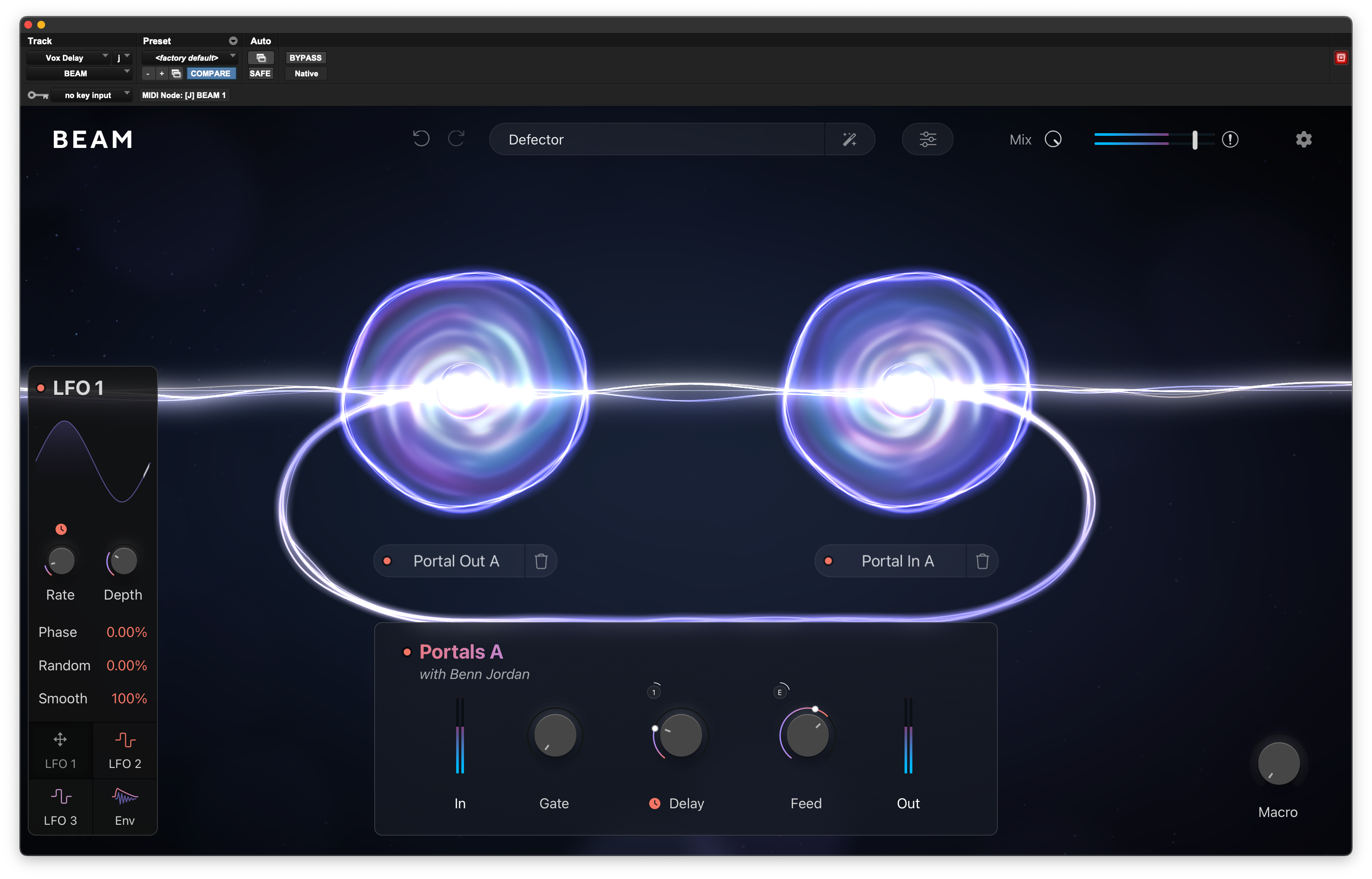
Task: Click the limiter exclamation icon
Action: (x=1230, y=139)
